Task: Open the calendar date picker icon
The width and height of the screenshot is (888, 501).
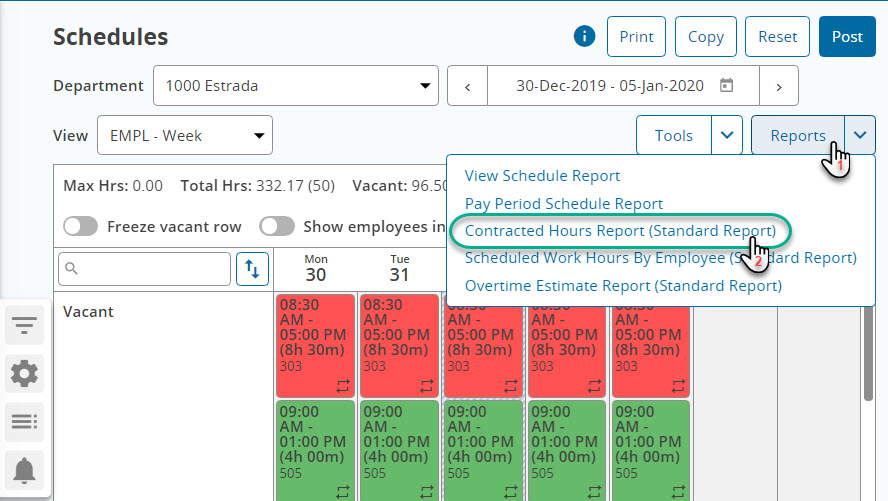Action: click(x=726, y=85)
